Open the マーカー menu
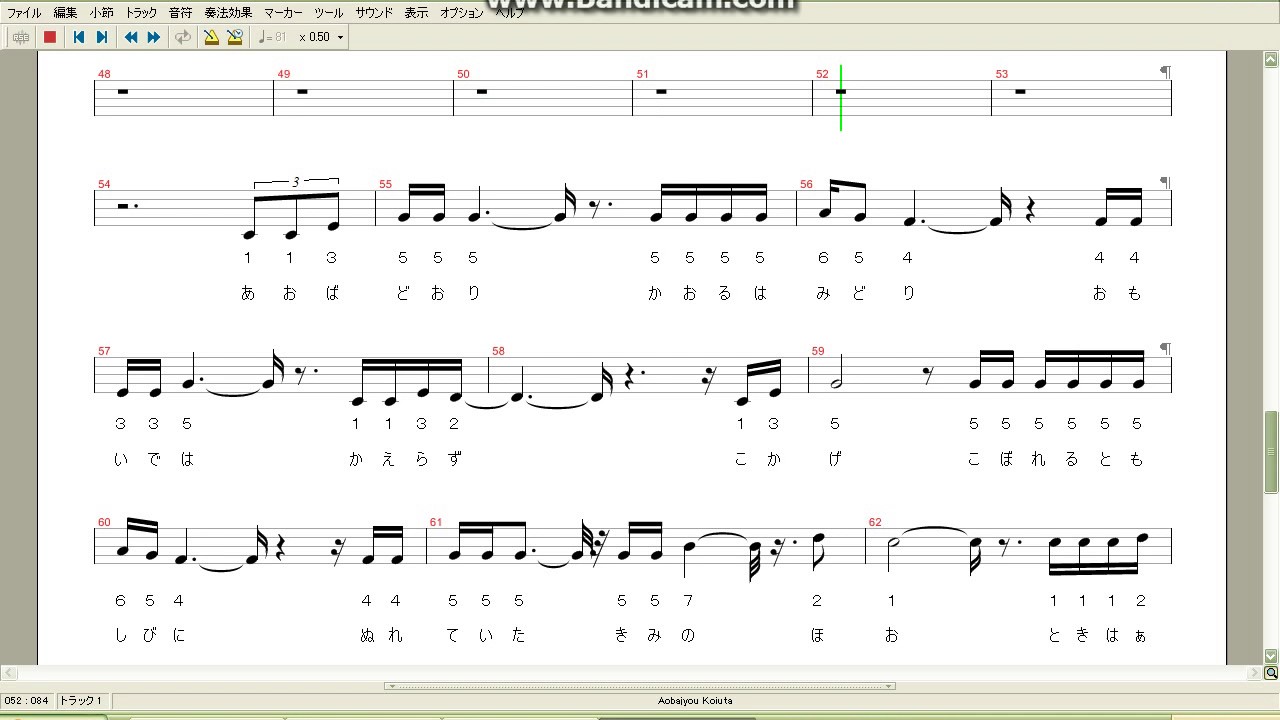The width and height of the screenshot is (1280, 720). pos(284,13)
